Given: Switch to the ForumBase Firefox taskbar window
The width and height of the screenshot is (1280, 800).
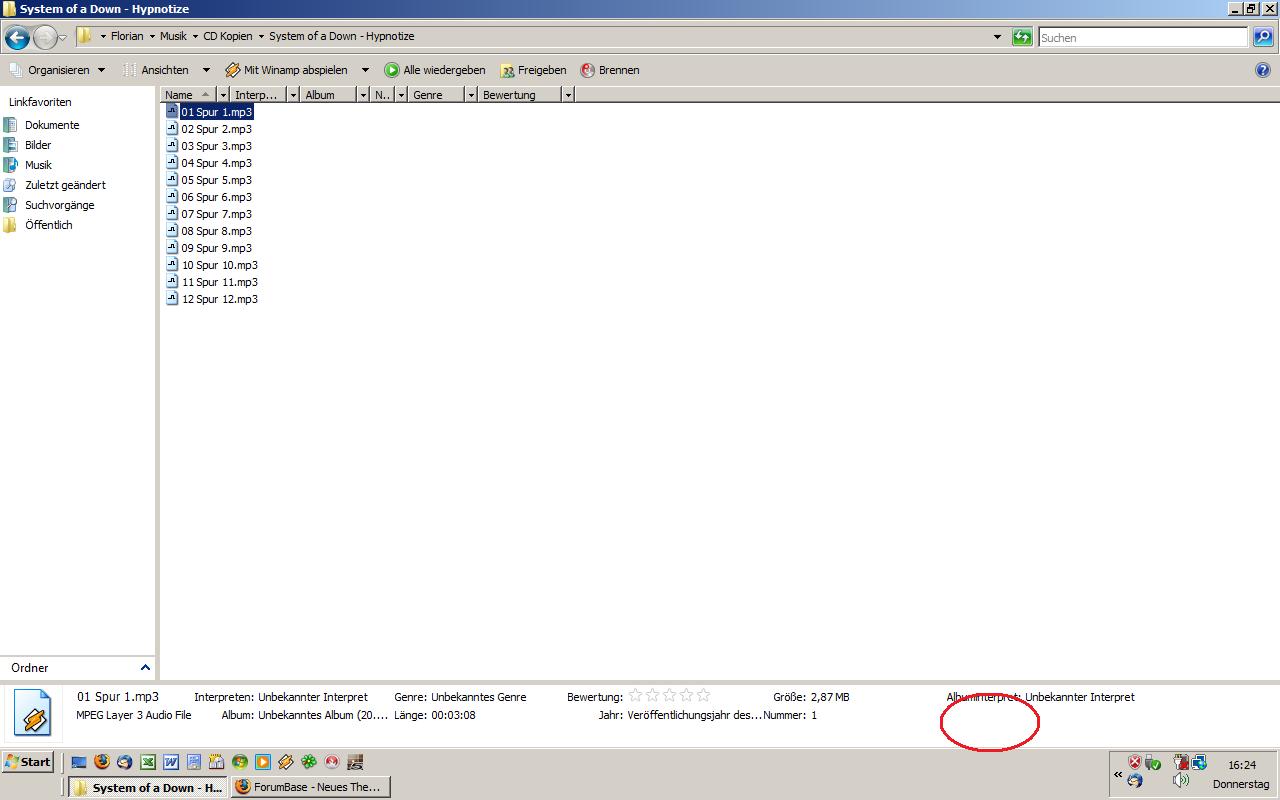Looking at the screenshot, I should (310, 787).
